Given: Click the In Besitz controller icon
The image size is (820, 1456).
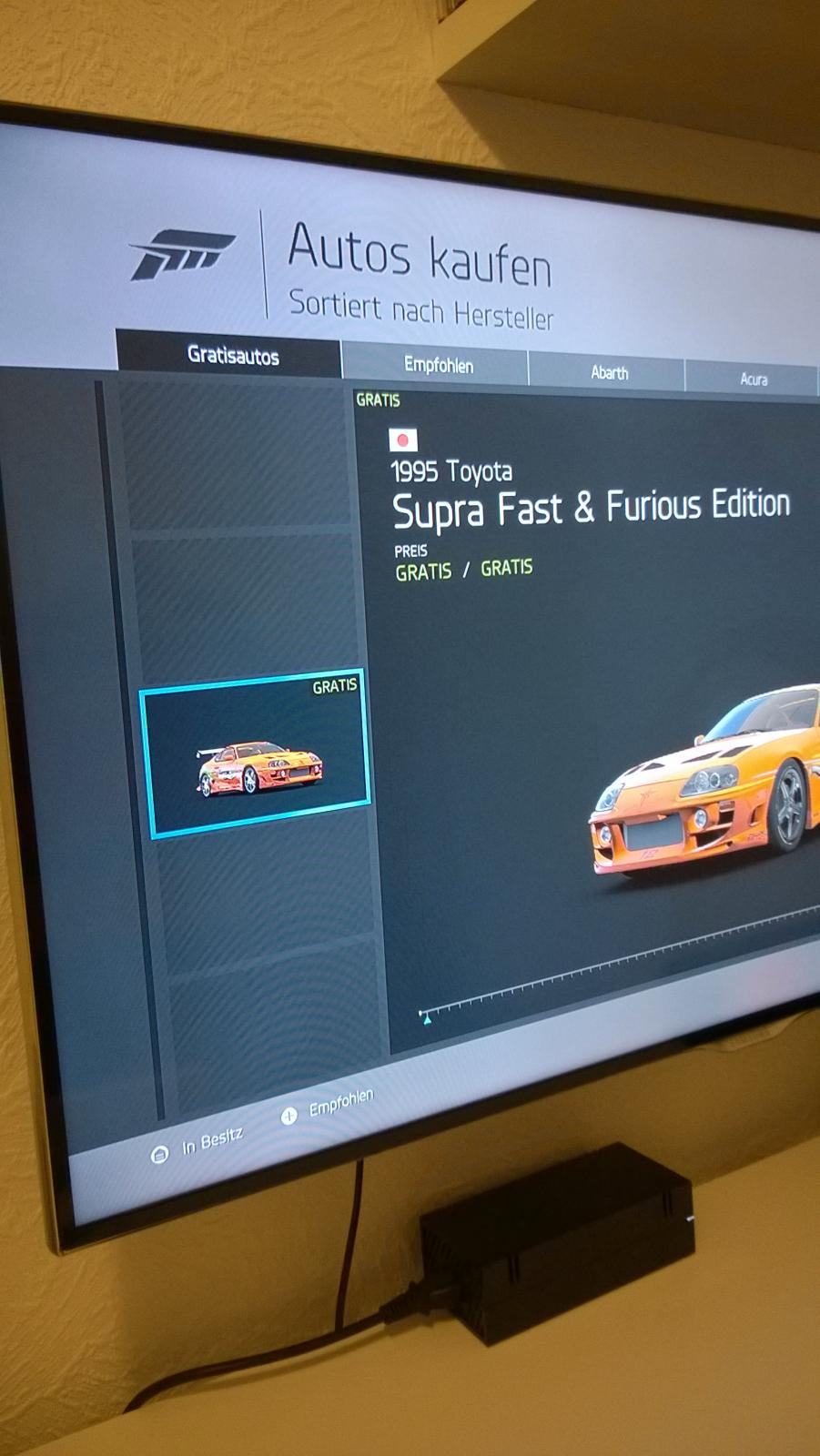Looking at the screenshot, I should (159, 1156).
